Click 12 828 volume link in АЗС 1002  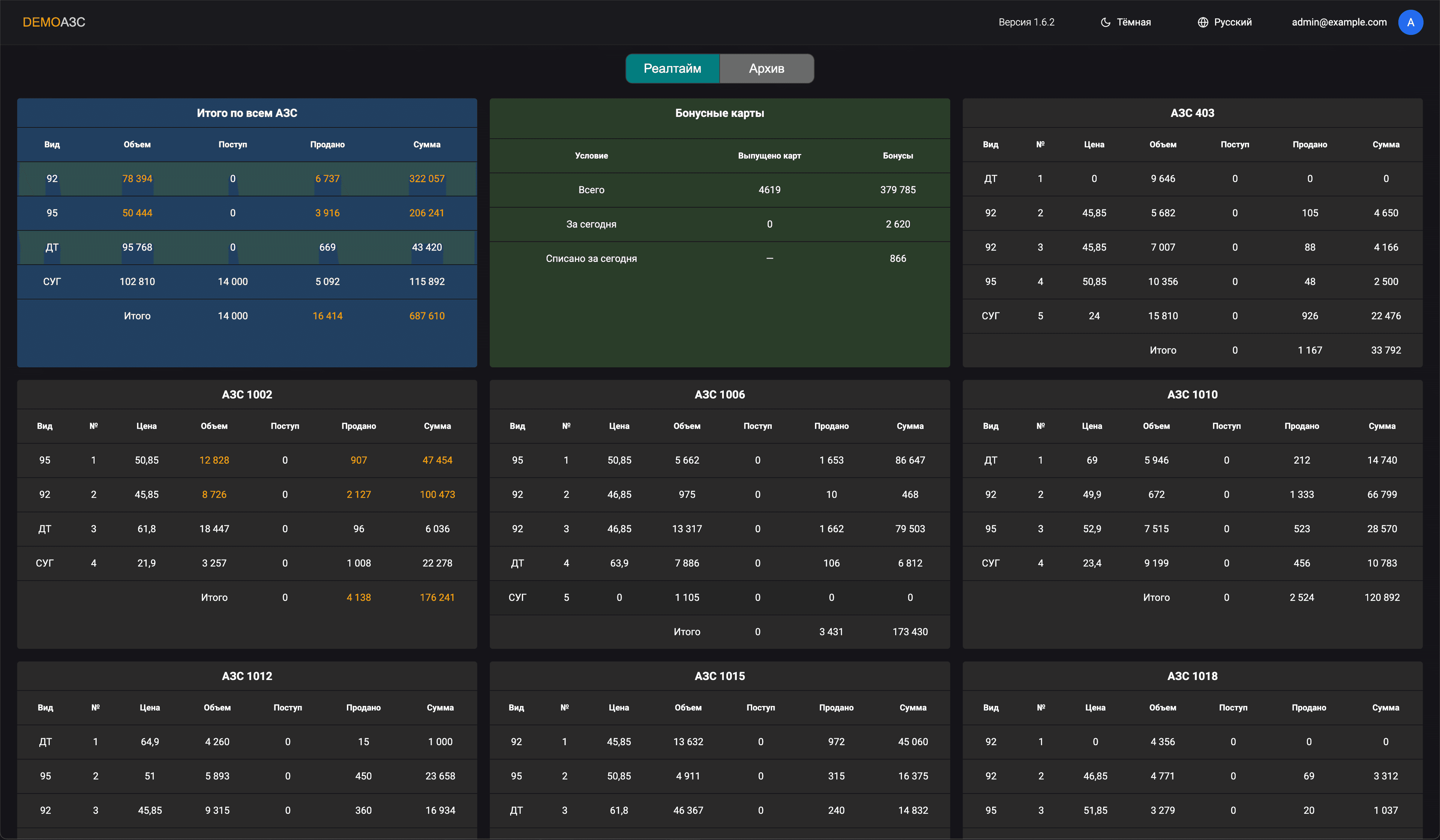[x=214, y=460]
